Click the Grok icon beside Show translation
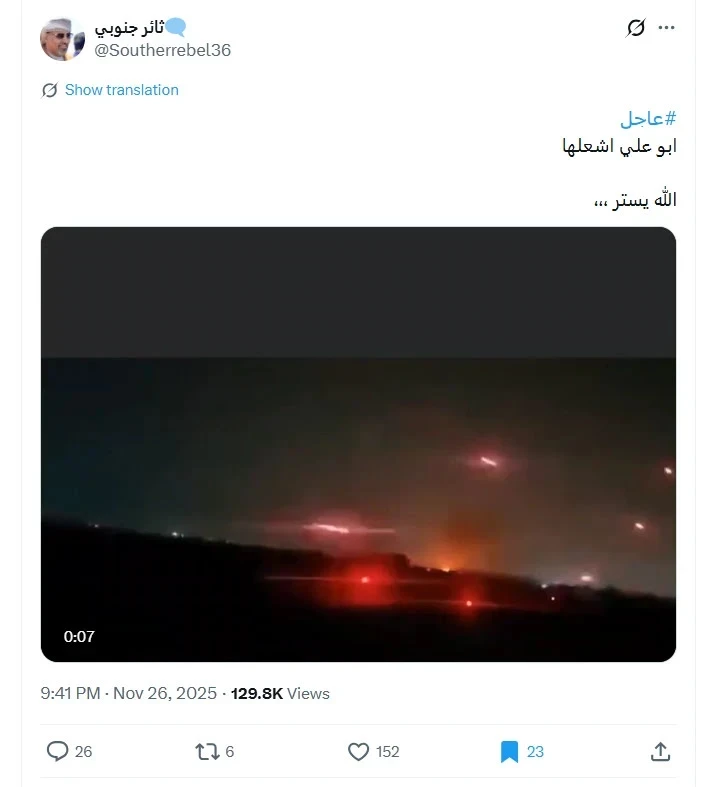This screenshot has height=787, width=715. [49, 90]
